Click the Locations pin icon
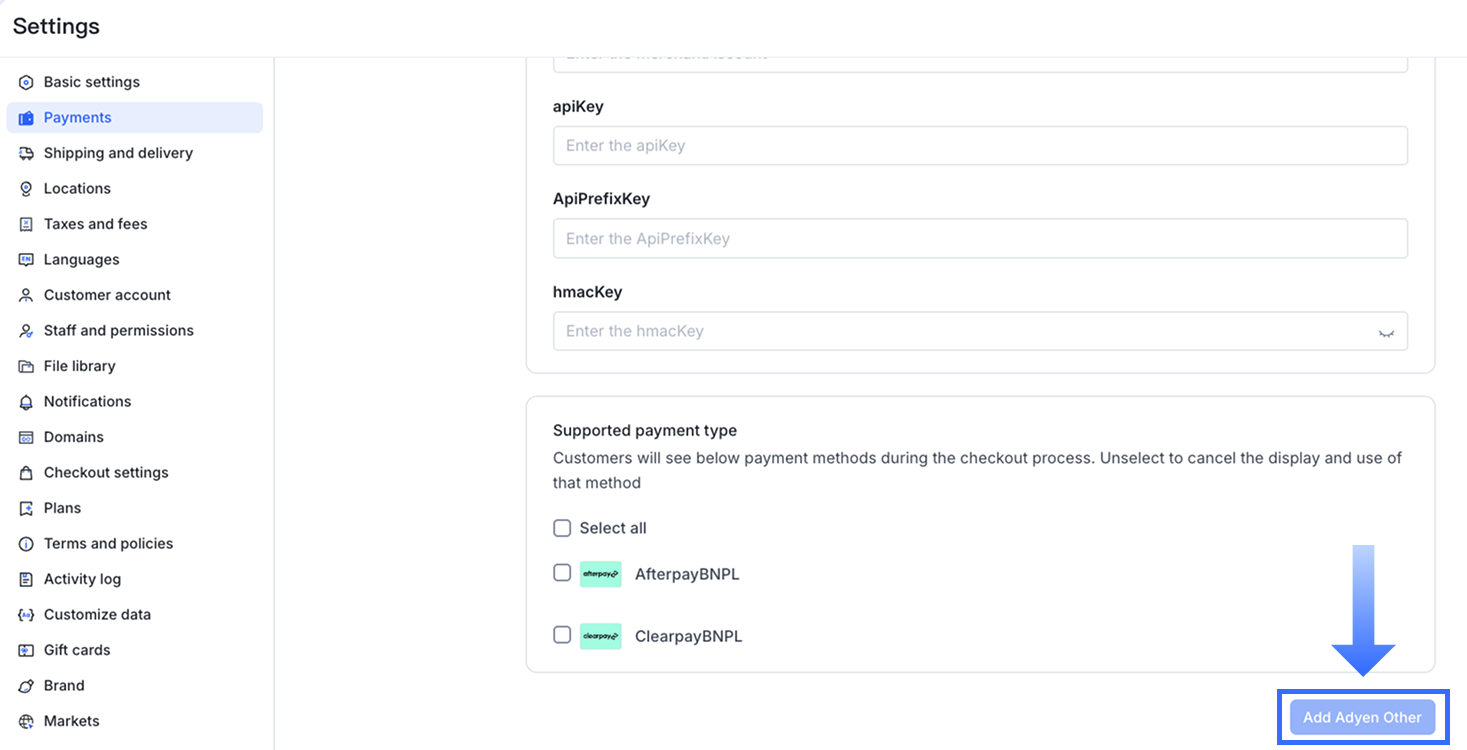The image size is (1467, 750). click(26, 189)
